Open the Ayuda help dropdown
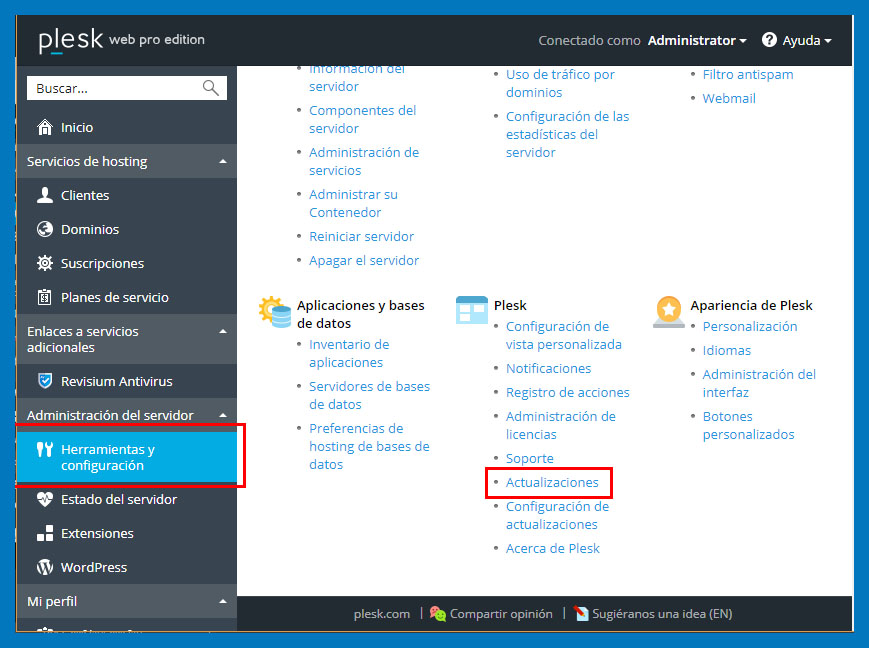The image size is (869, 648). 806,40
